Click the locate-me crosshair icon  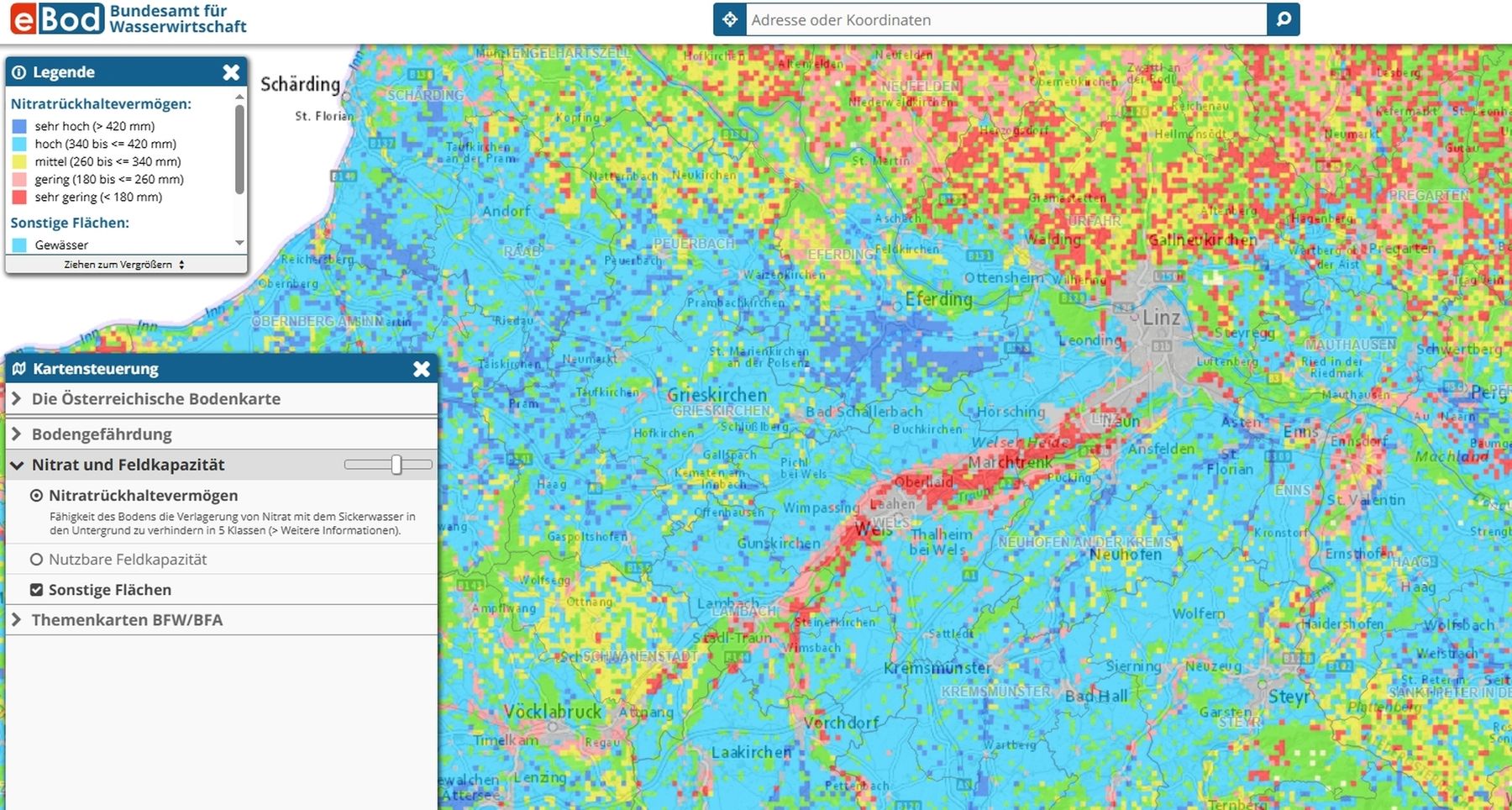(x=729, y=19)
